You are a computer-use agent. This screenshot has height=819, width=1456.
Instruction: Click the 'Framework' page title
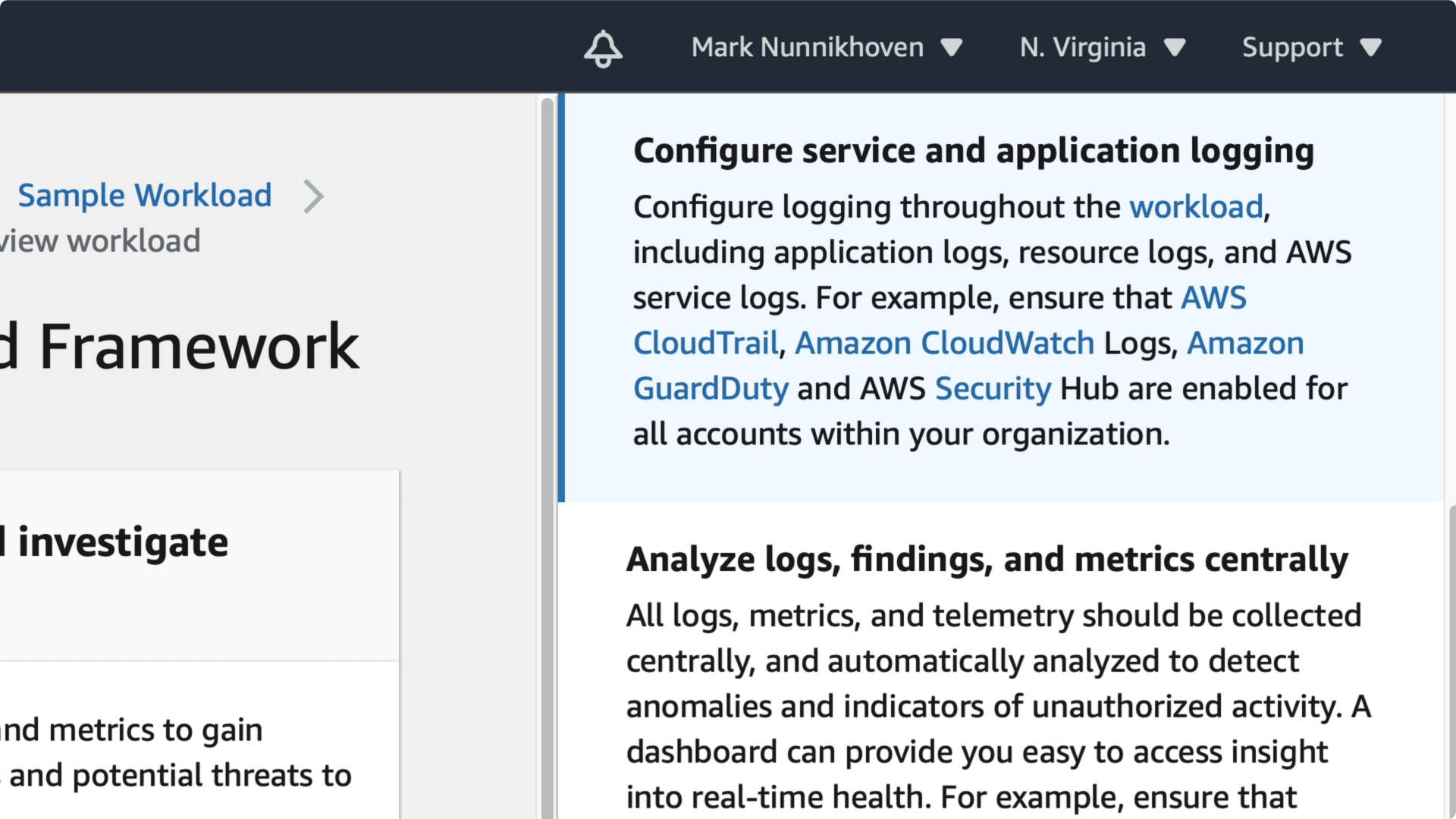coord(199,346)
